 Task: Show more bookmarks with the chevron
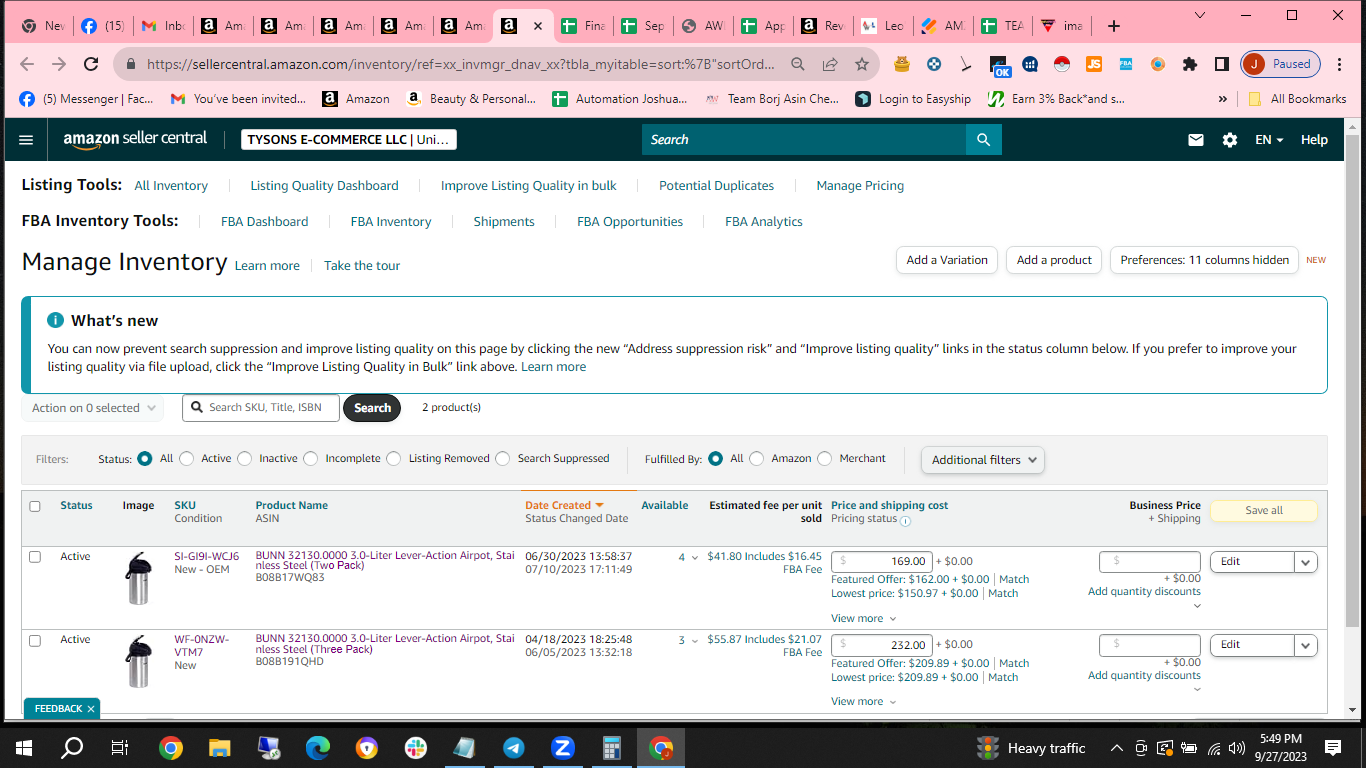click(1222, 99)
